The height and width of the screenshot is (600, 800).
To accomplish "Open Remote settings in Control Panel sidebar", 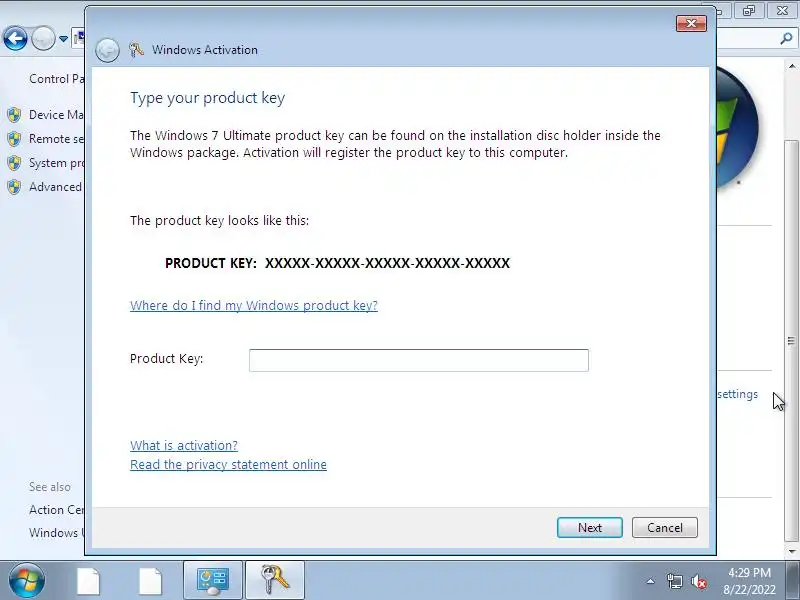I will click(56, 138).
